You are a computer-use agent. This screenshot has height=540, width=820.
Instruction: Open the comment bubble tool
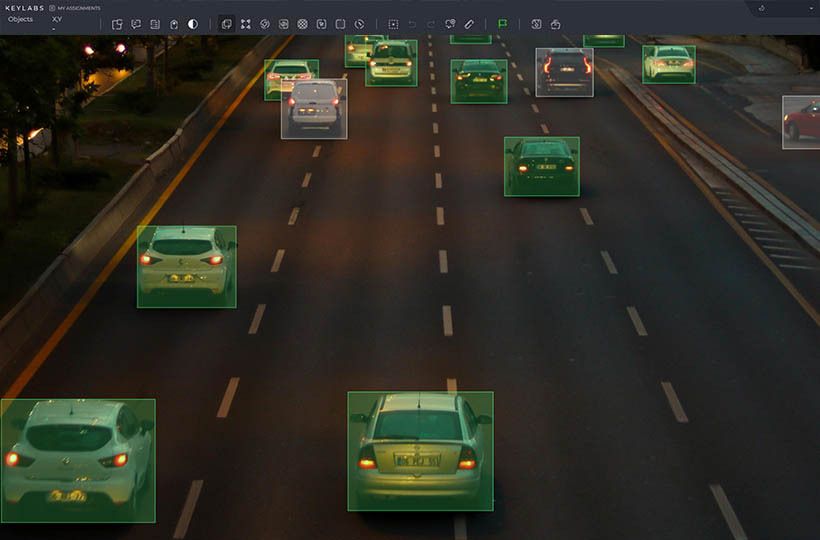click(136, 24)
